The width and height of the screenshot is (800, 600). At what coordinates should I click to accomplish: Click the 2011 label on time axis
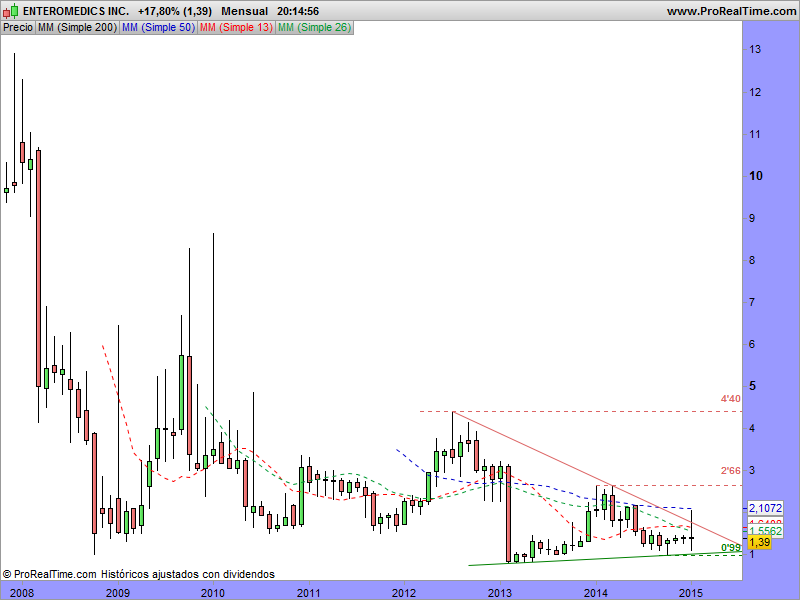[309, 593]
